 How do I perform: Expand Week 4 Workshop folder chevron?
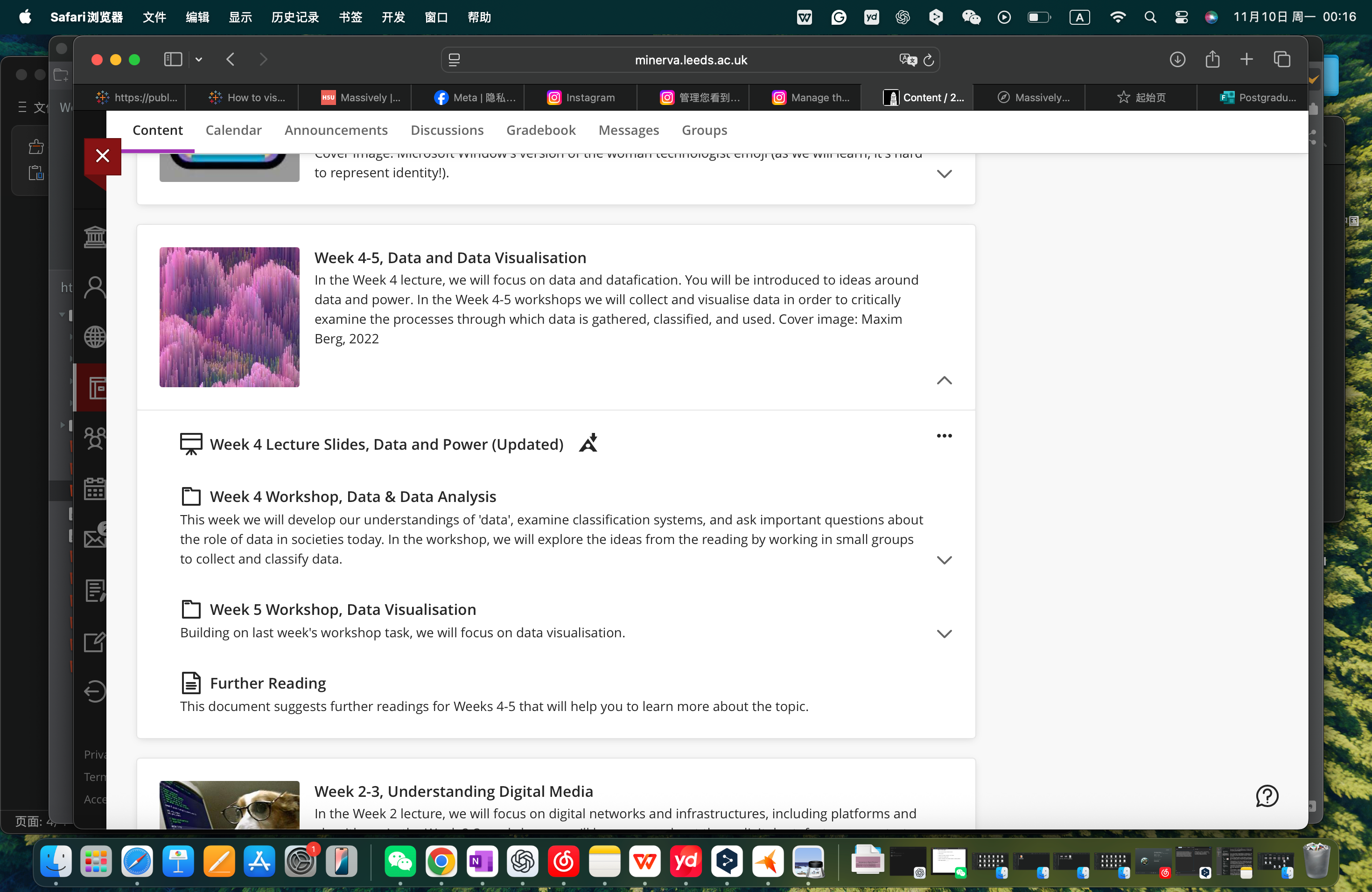point(944,559)
